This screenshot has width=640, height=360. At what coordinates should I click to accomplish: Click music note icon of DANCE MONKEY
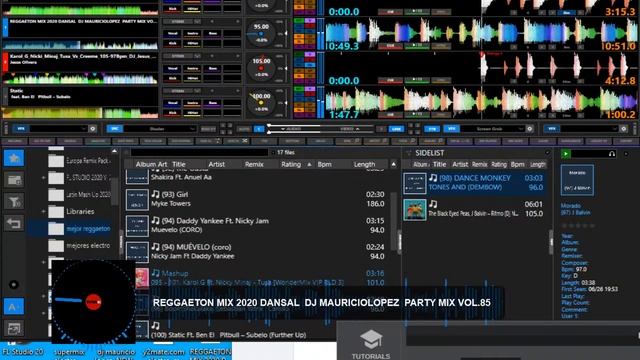433,178
